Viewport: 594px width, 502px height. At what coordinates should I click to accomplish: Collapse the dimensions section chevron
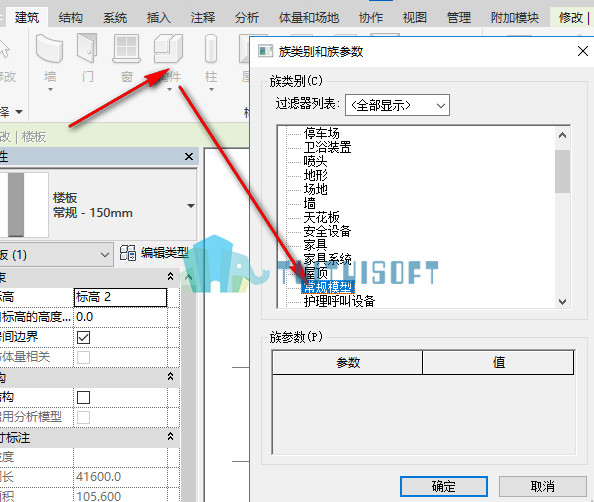(x=170, y=436)
